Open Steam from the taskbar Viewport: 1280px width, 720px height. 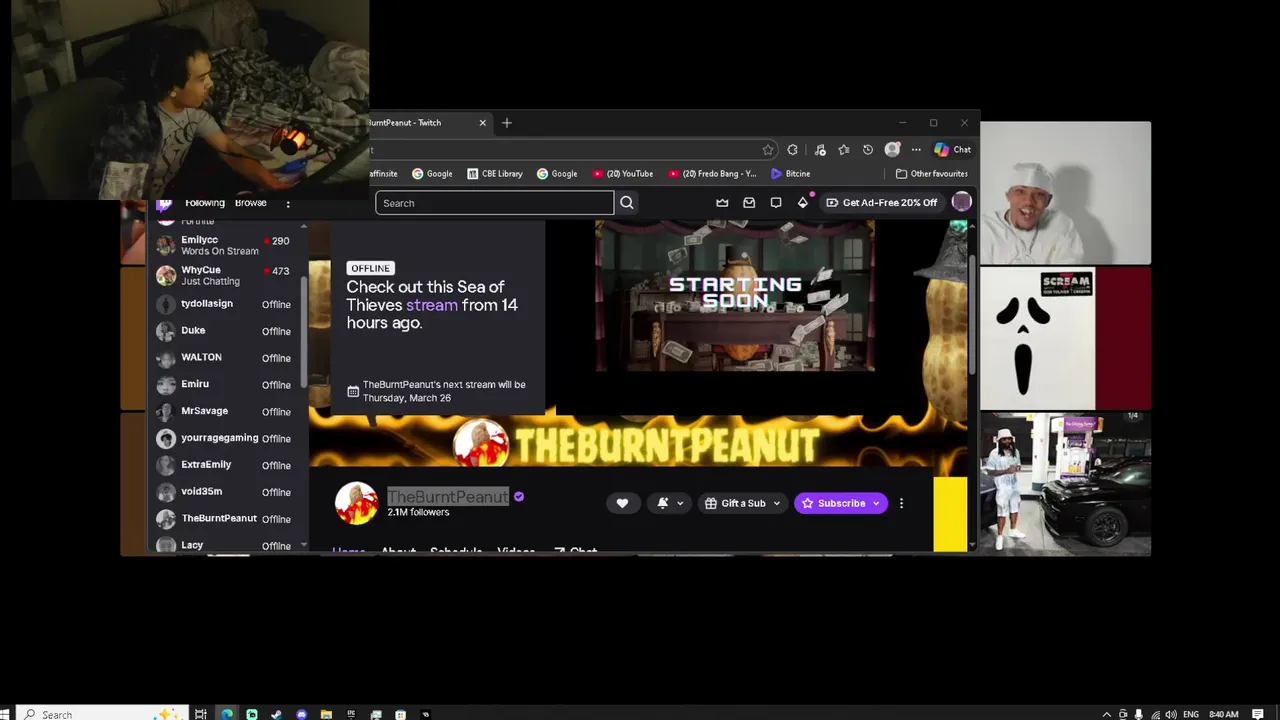(x=276, y=714)
